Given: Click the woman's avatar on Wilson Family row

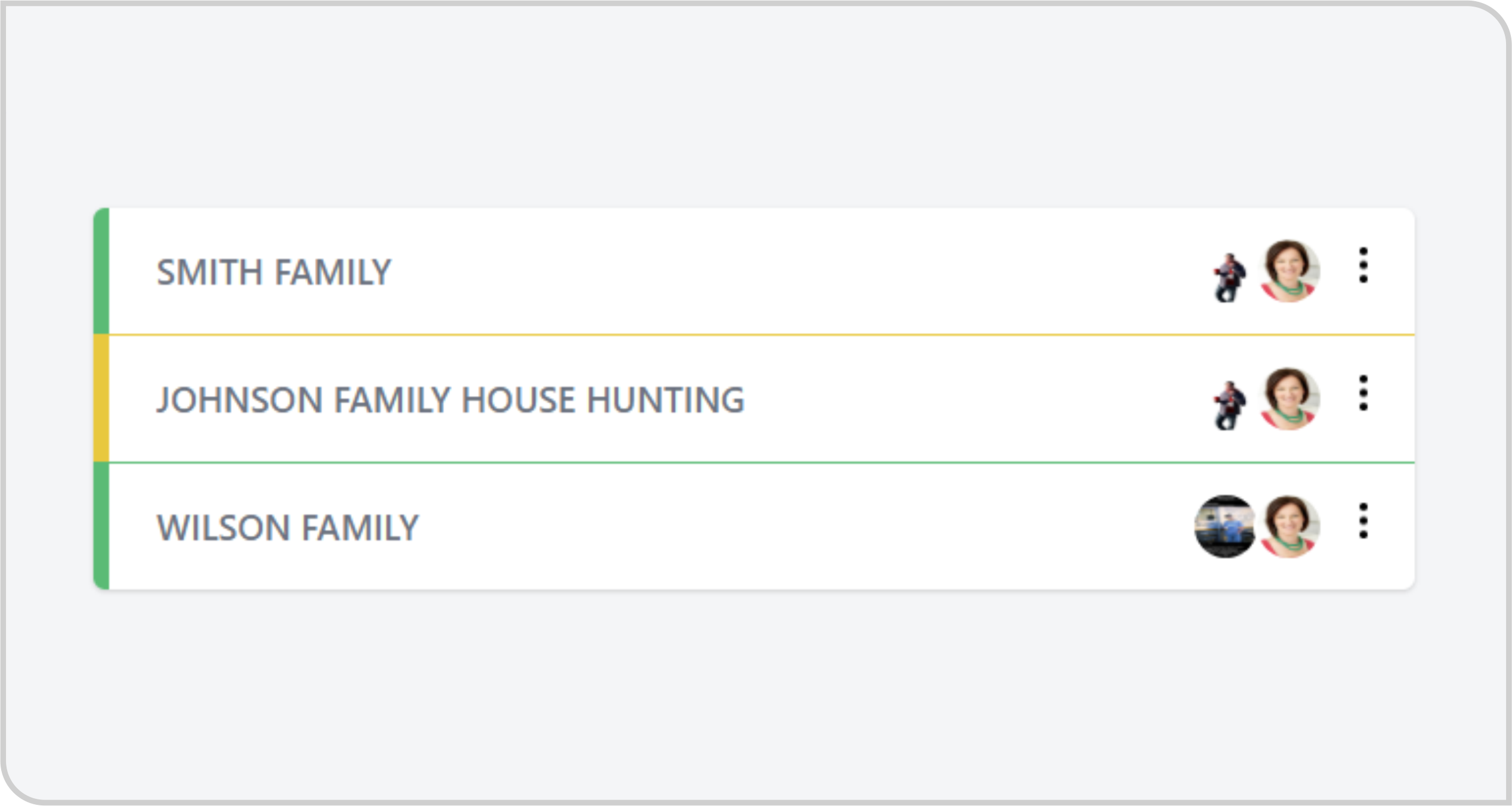Looking at the screenshot, I should (x=1289, y=526).
